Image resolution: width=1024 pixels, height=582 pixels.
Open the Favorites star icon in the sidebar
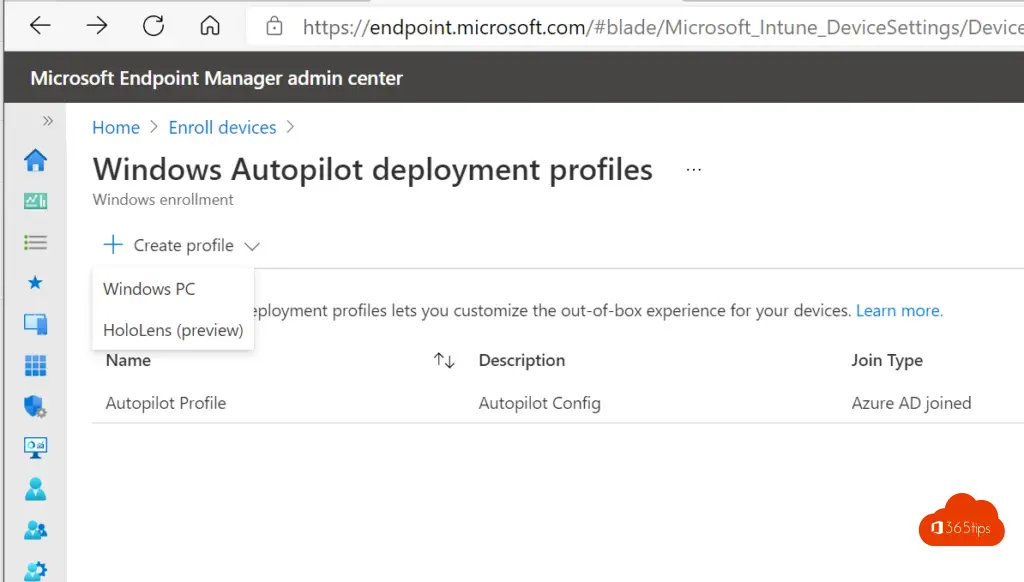35,283
